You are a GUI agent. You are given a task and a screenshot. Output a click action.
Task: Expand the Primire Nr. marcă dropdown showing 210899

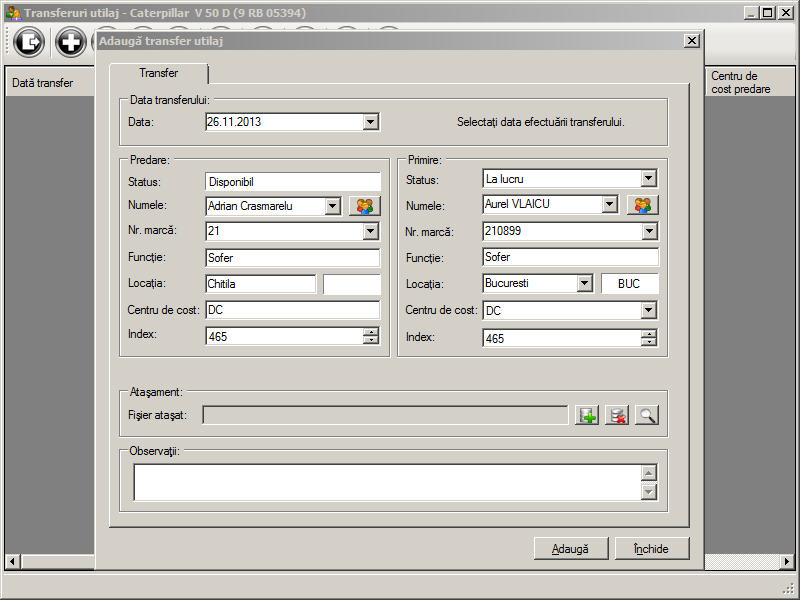(x=648, y=231)
